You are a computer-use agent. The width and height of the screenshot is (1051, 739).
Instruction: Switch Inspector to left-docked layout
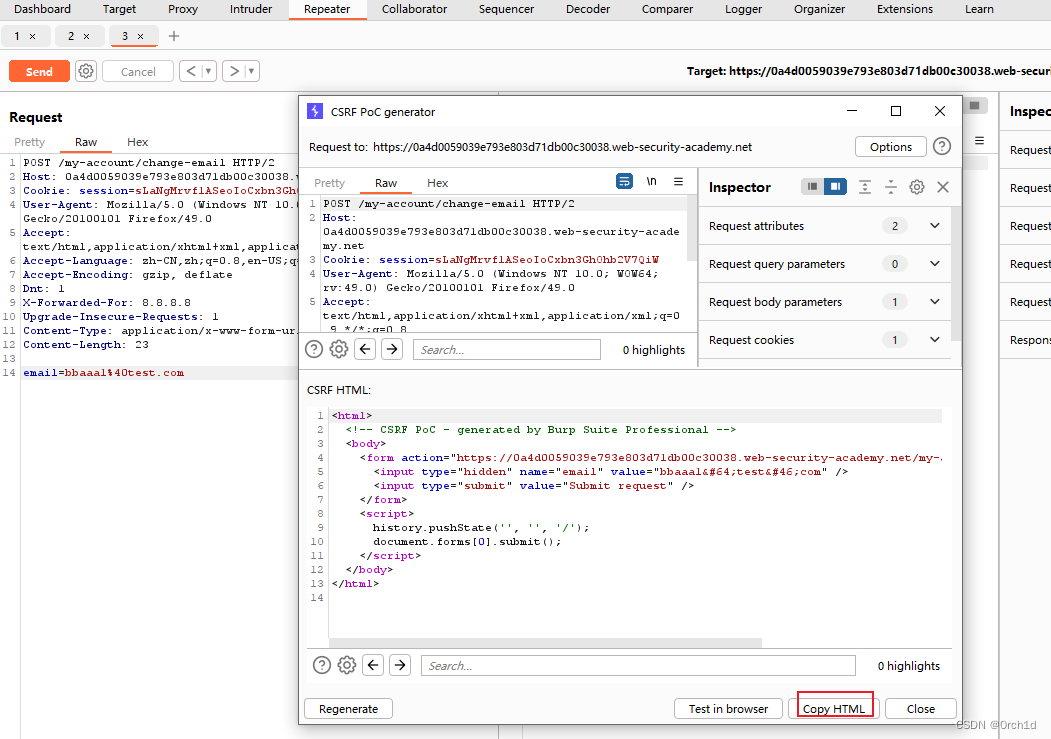pos(812,186)
